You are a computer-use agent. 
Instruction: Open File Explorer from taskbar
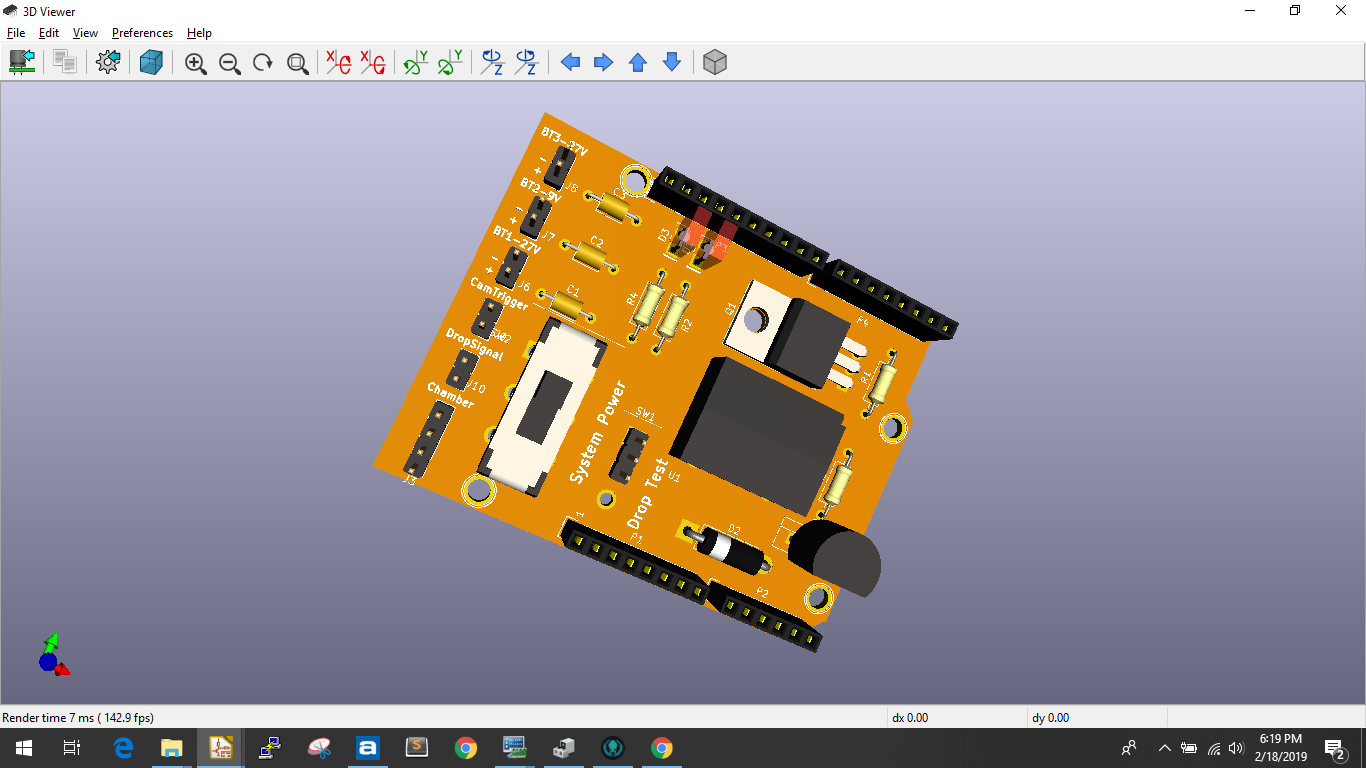(x=172, y=748)
